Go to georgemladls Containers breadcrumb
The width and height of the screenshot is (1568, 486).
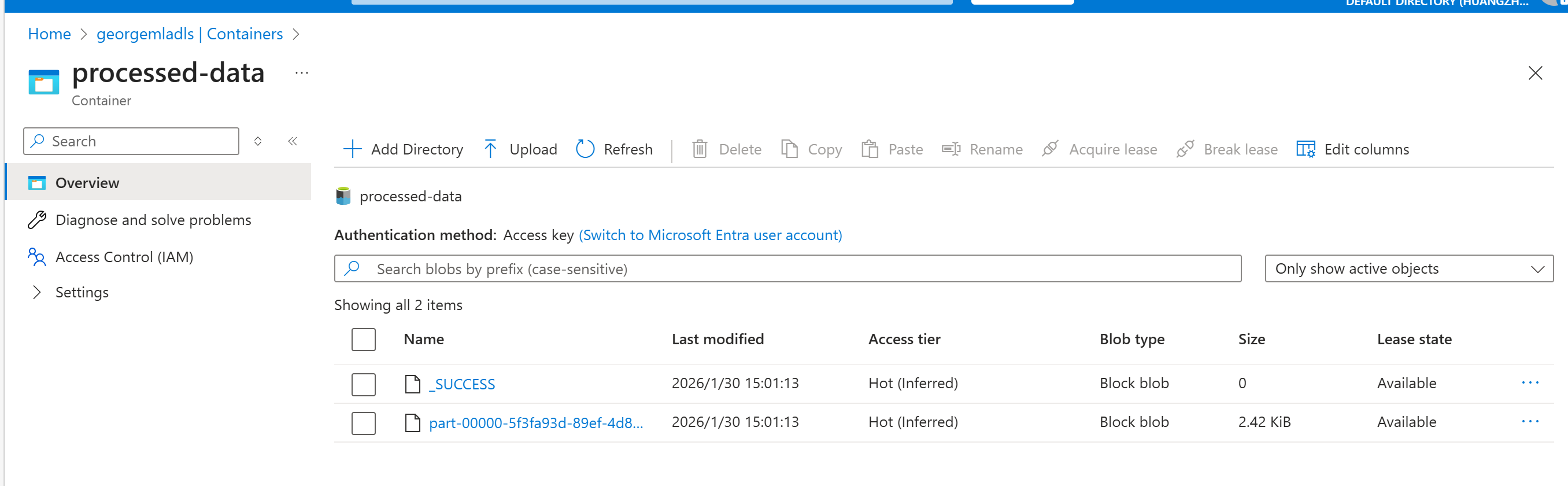189,34
